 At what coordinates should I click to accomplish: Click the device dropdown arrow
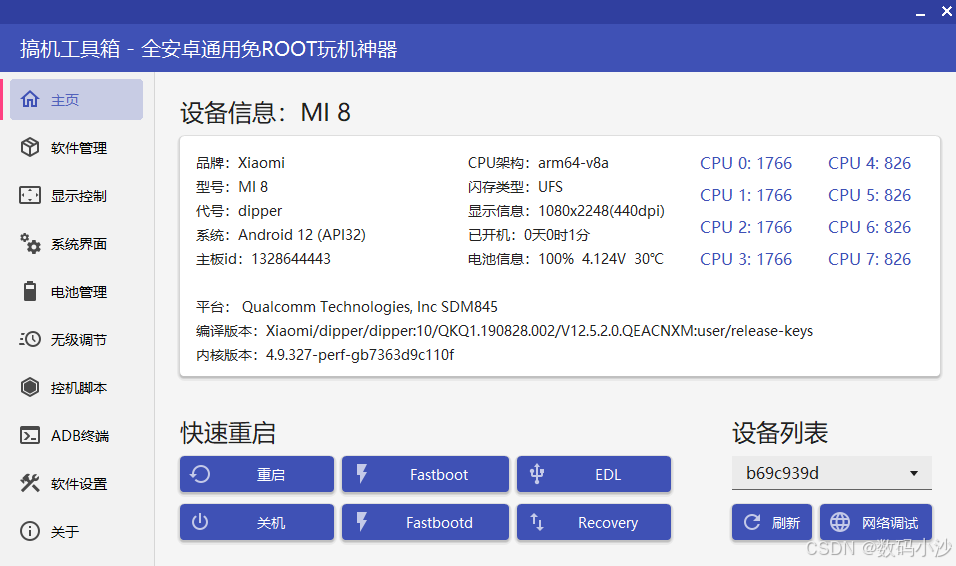click(x=914, y=473)
